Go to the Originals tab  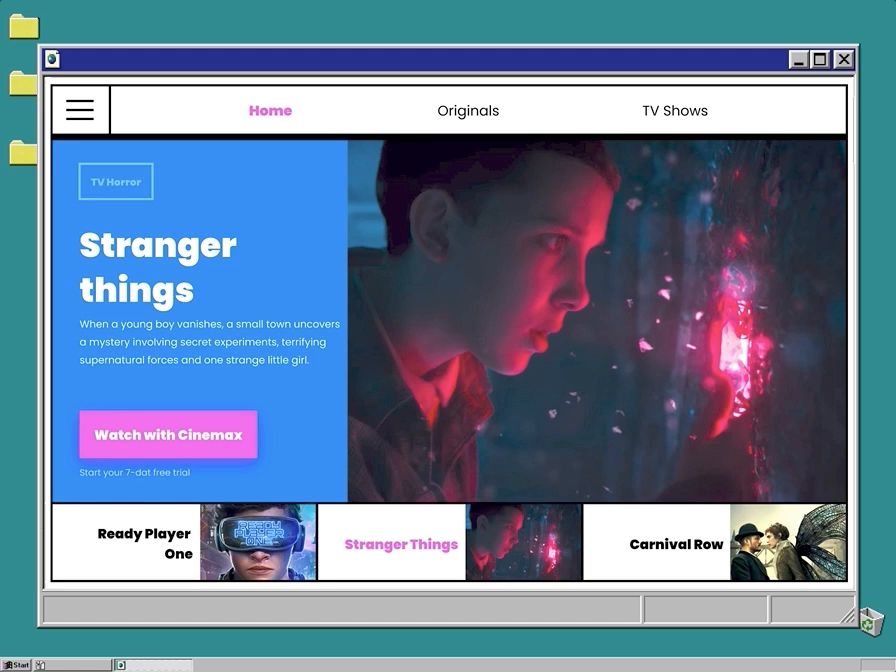(x=468, y=111)
